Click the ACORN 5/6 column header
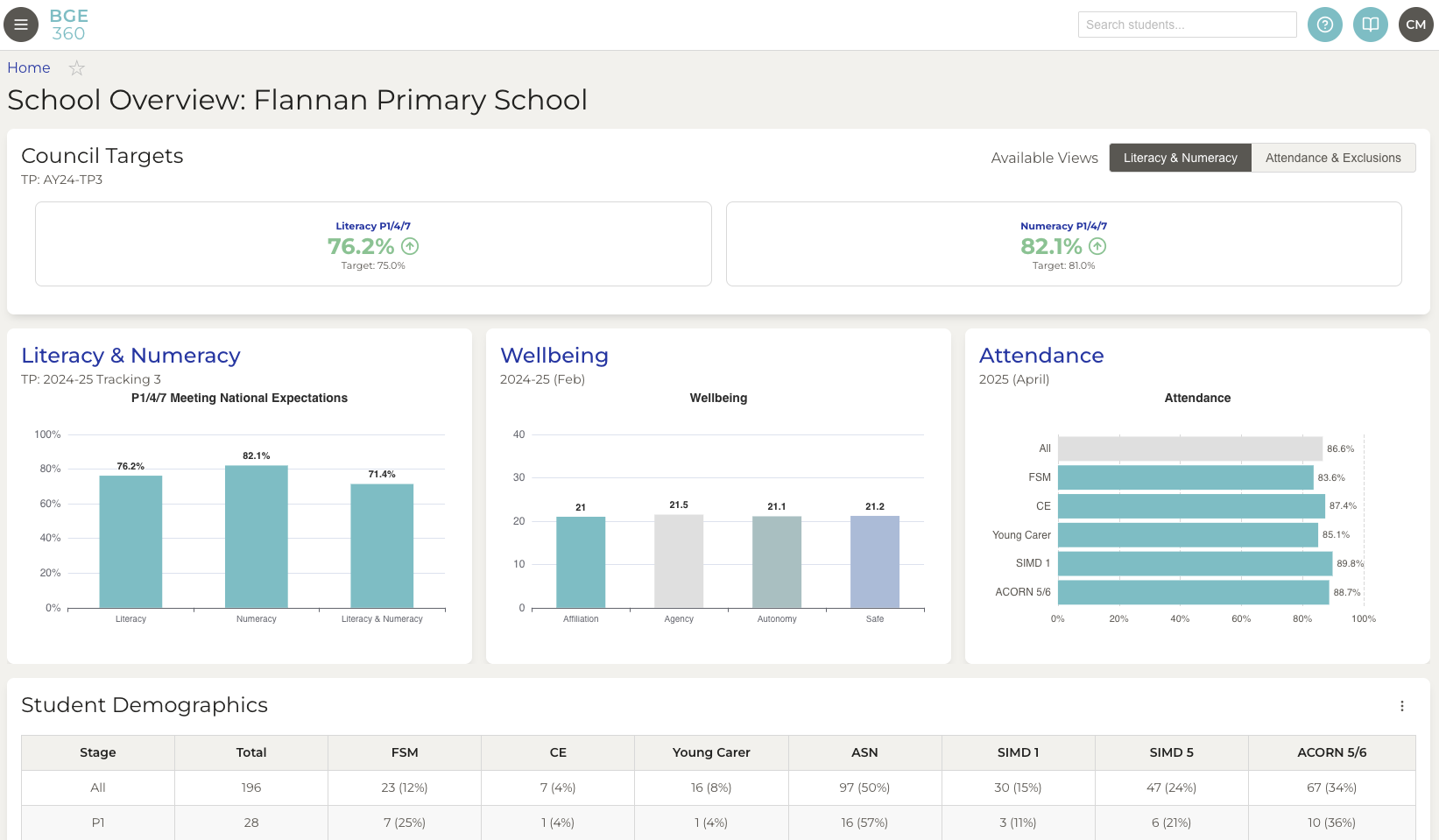The width and height of the screenshot is (1439, 840). coord(1332,752)
